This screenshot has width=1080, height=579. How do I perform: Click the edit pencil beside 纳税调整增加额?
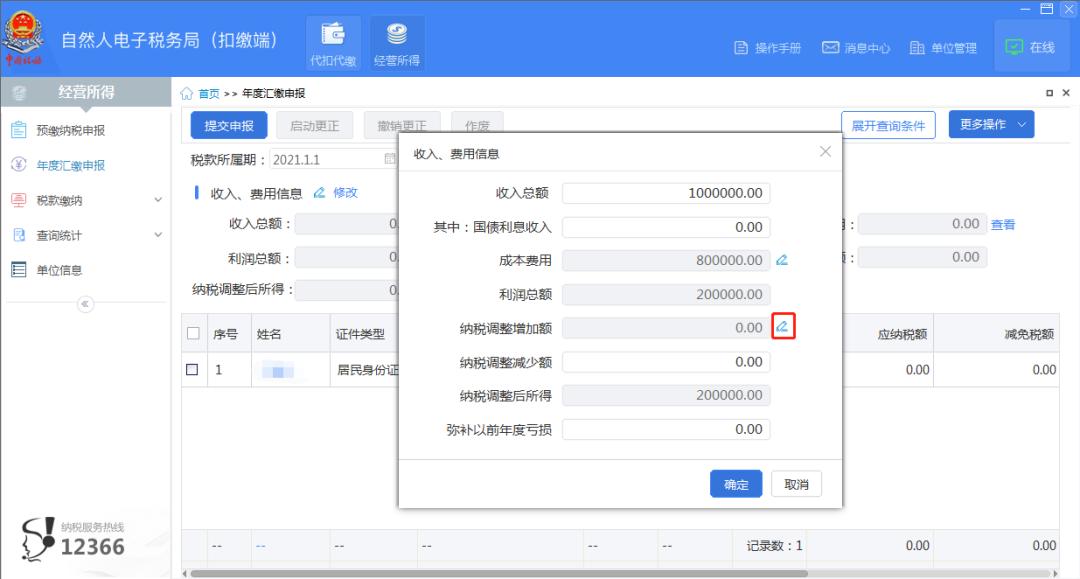click(783, 327)
